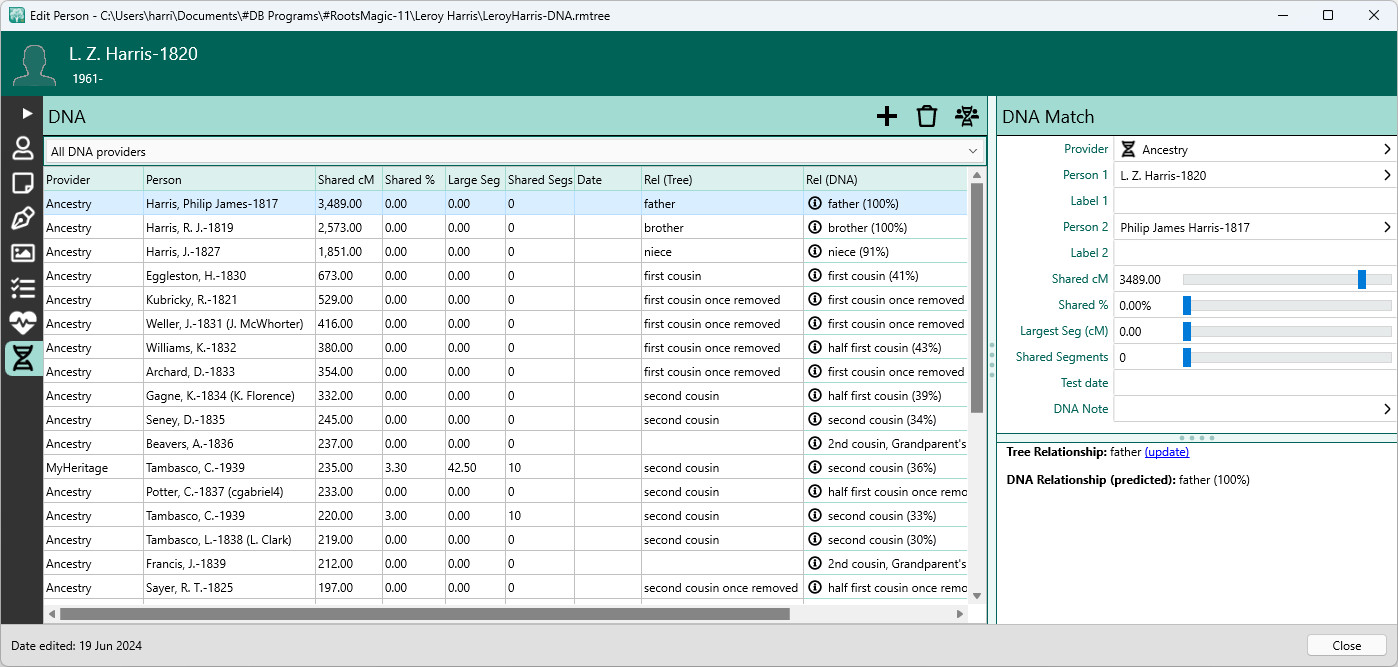Sort by the Shared cM column header
The width and height of the screenshot is (1398, 667).
pyautogui.click(x=349, y=179)
